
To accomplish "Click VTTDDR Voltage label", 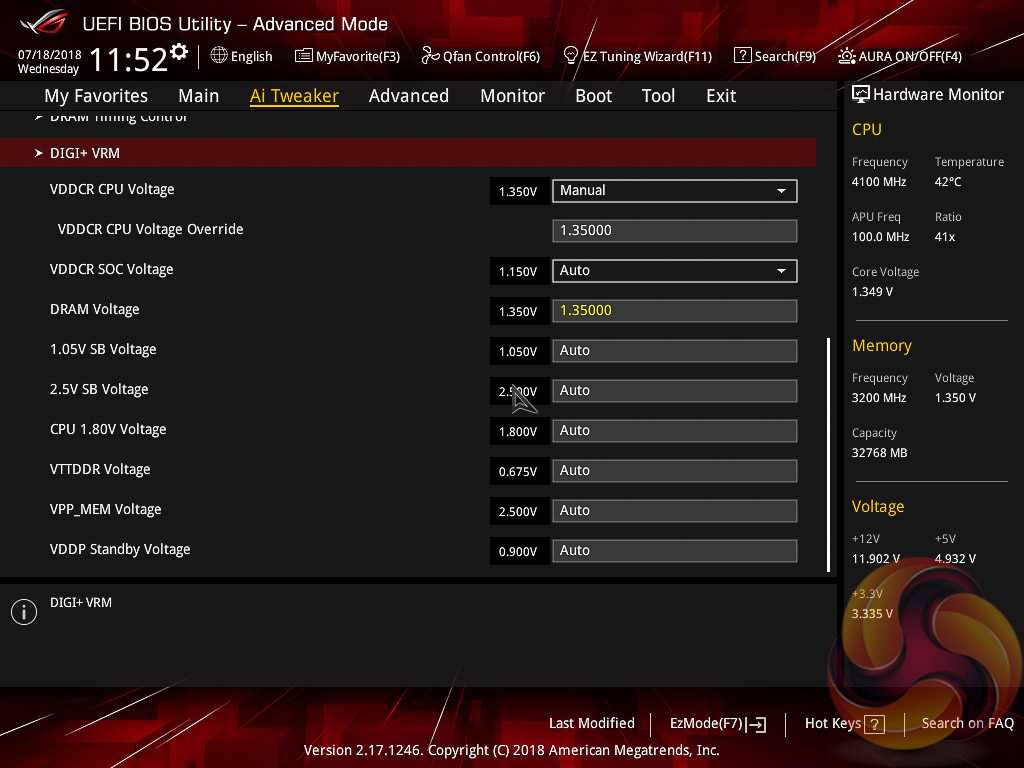I will (x=100, y=469).
